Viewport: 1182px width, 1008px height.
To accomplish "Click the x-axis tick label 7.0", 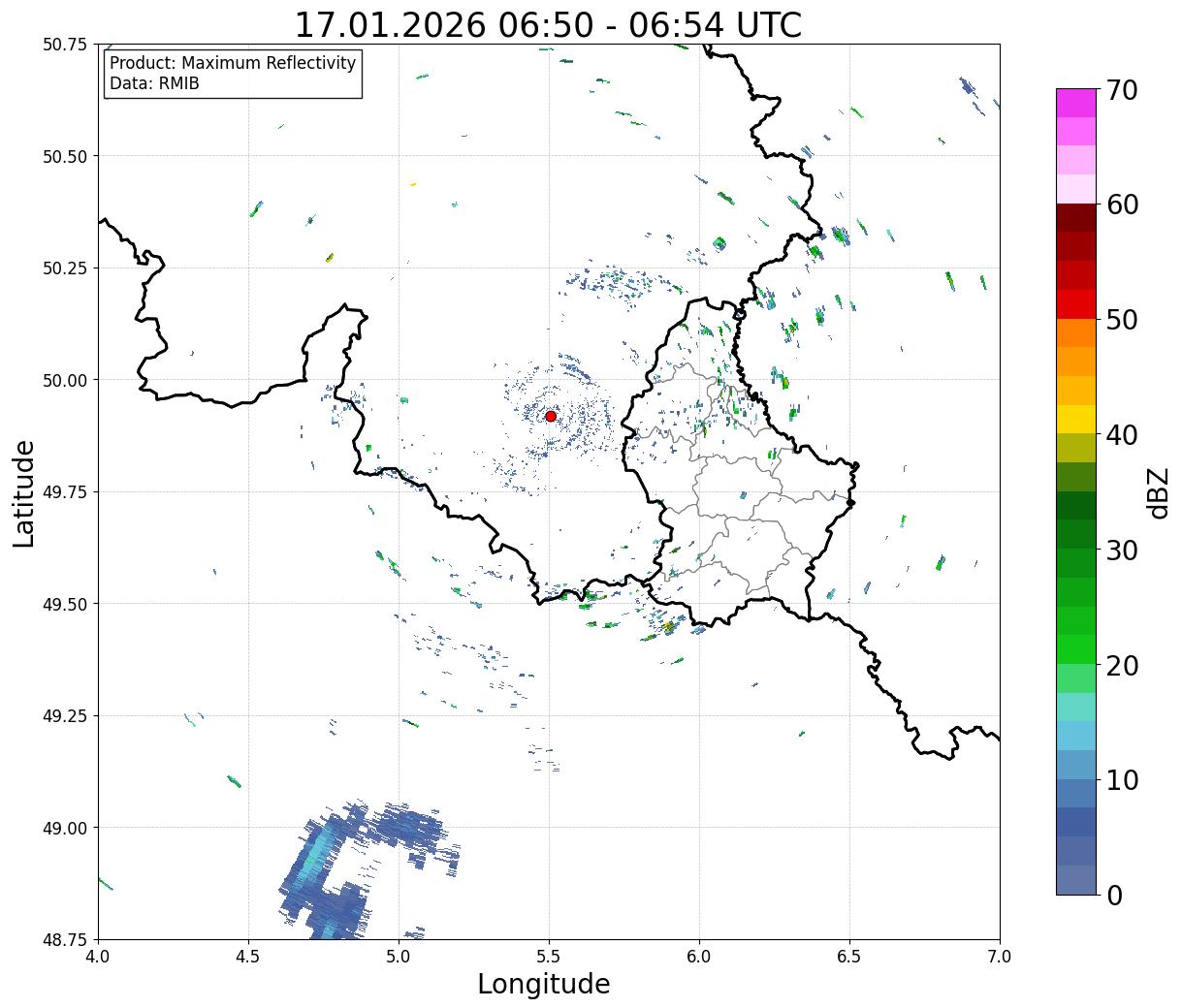I will coord(1000,957).
